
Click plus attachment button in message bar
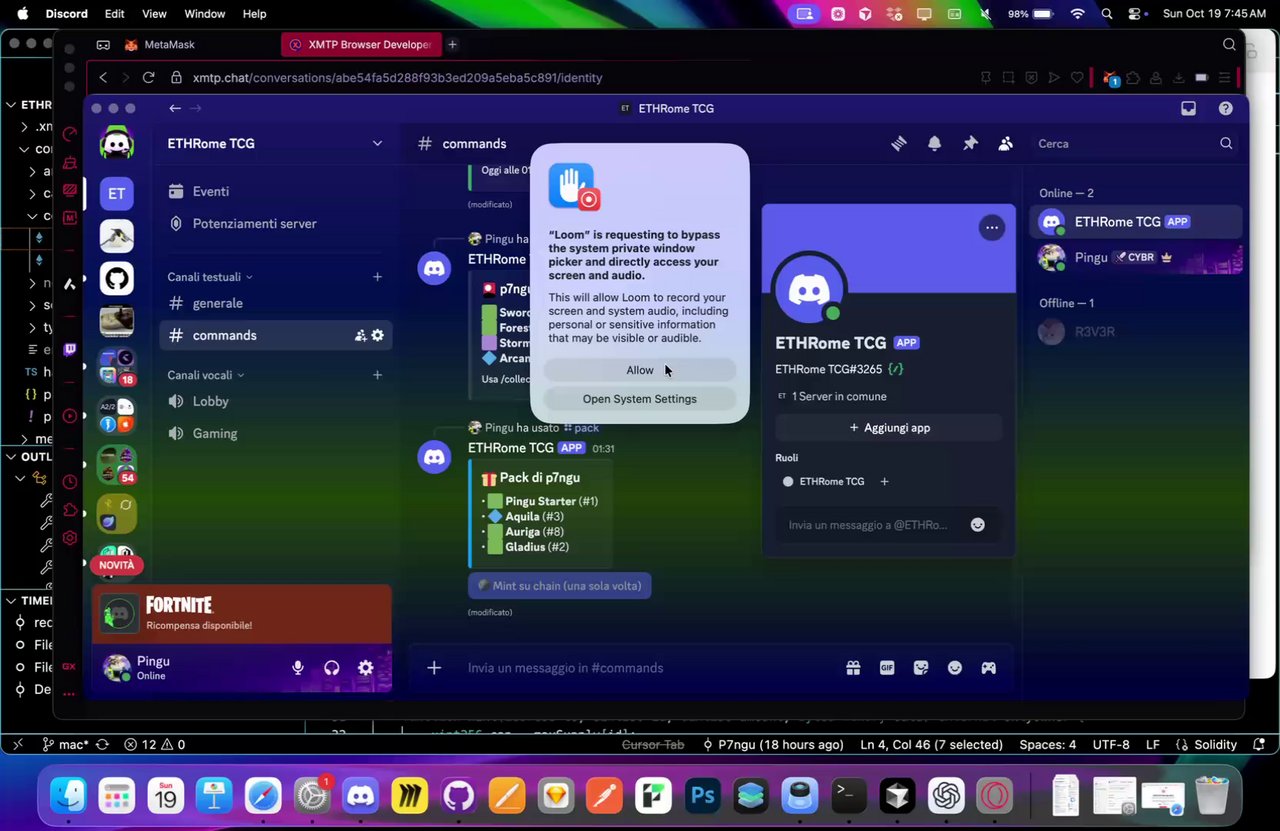coord(434,668)
